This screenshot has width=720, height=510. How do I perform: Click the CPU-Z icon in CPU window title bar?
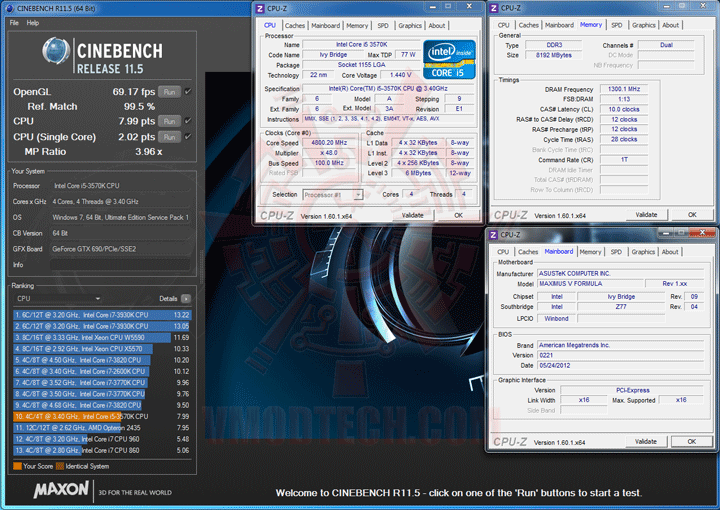click(x=260, y=8)
